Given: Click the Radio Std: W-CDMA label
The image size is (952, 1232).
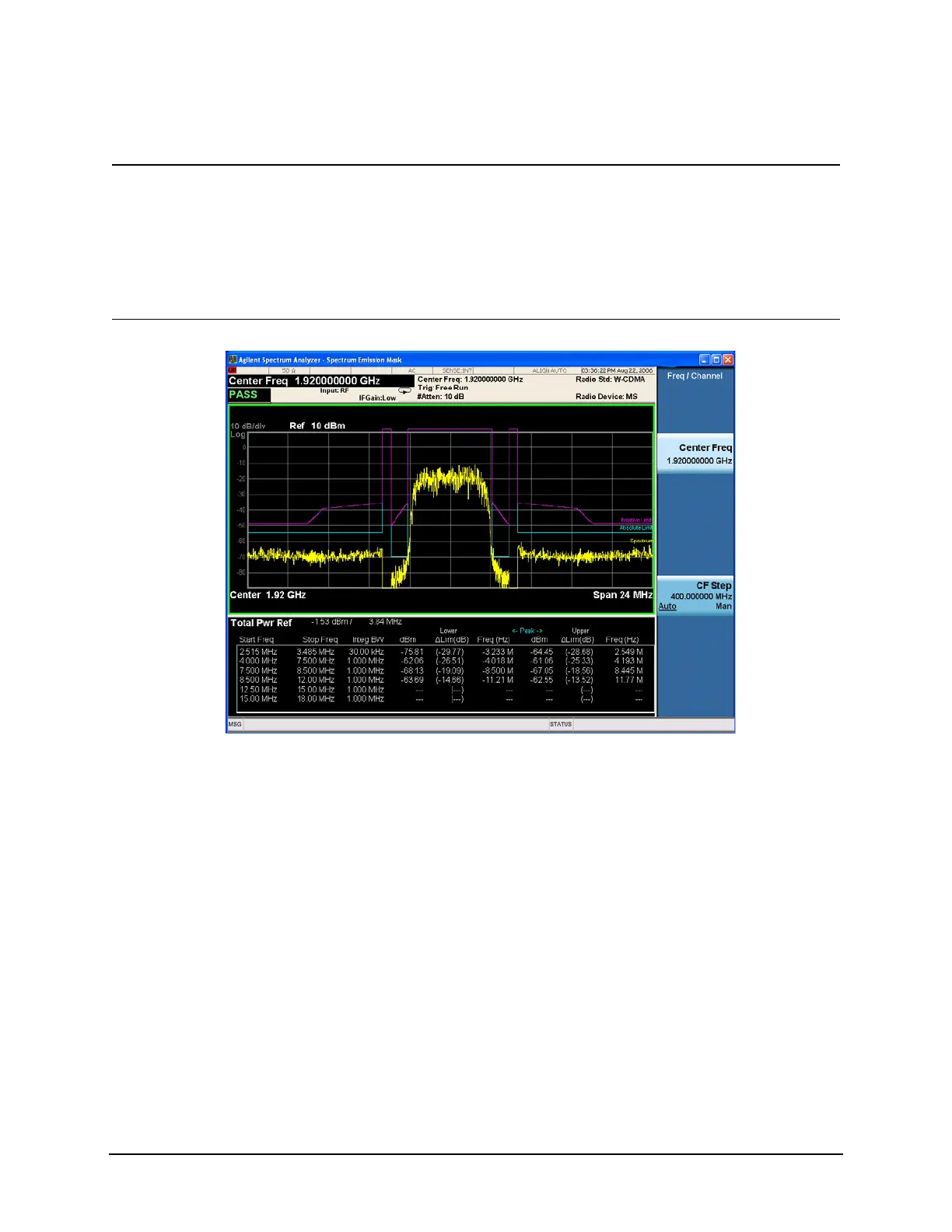Looking at the screenshot, I should point(611,380).
